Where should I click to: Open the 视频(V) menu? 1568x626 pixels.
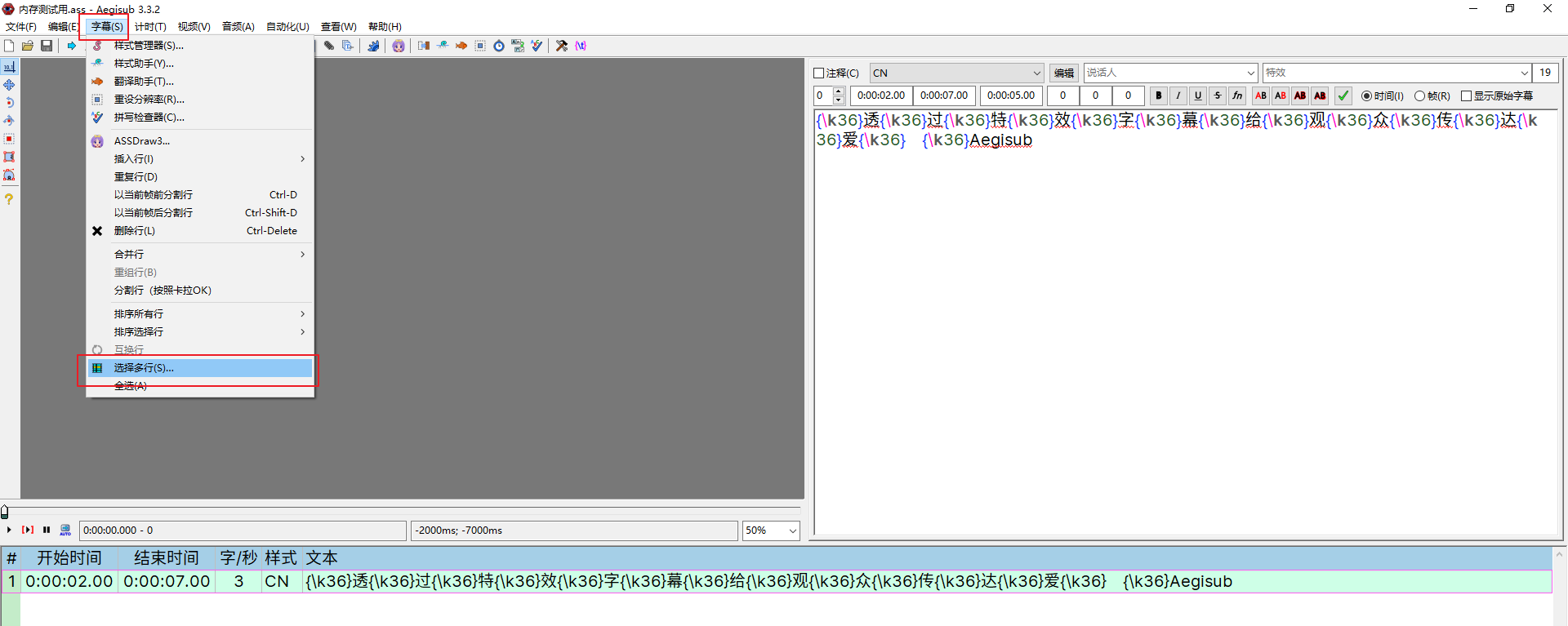(x=194, y=27)
